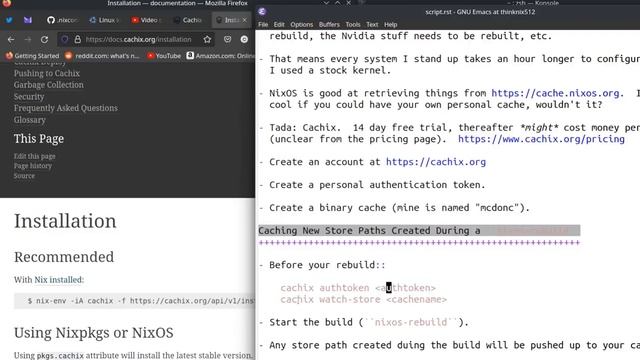Screen dimensions: 640x360
Task: Open the Emacs File menu
Action: click(x=263, y=24)
